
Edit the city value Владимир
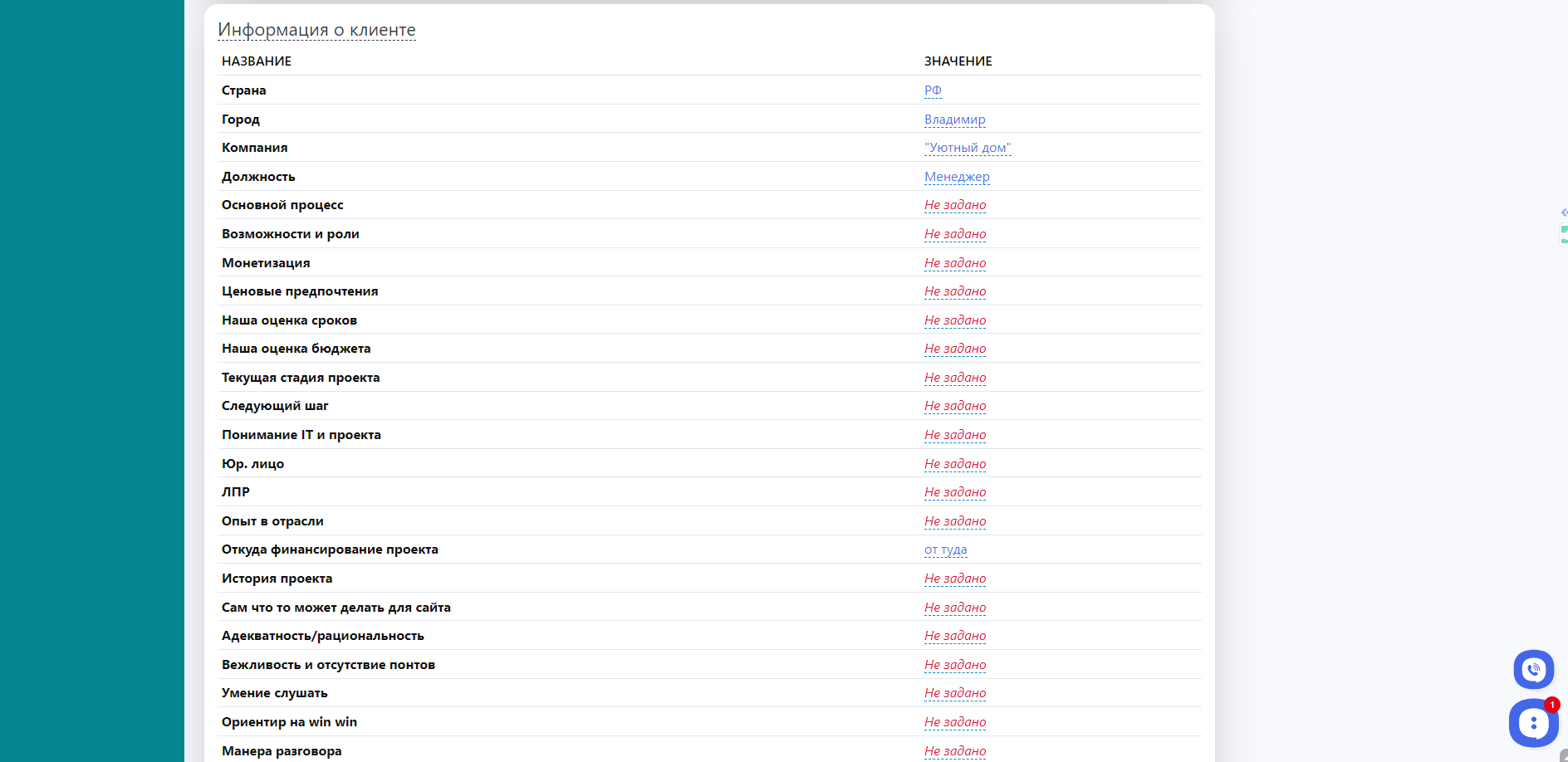[954, 120]
